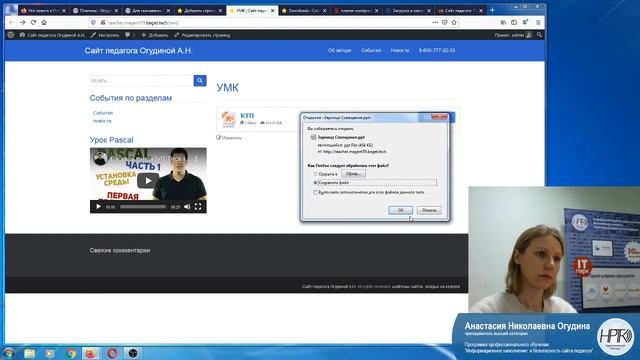Click 'Добавить' in the WordPress admin bar

(x=155, y=35)
